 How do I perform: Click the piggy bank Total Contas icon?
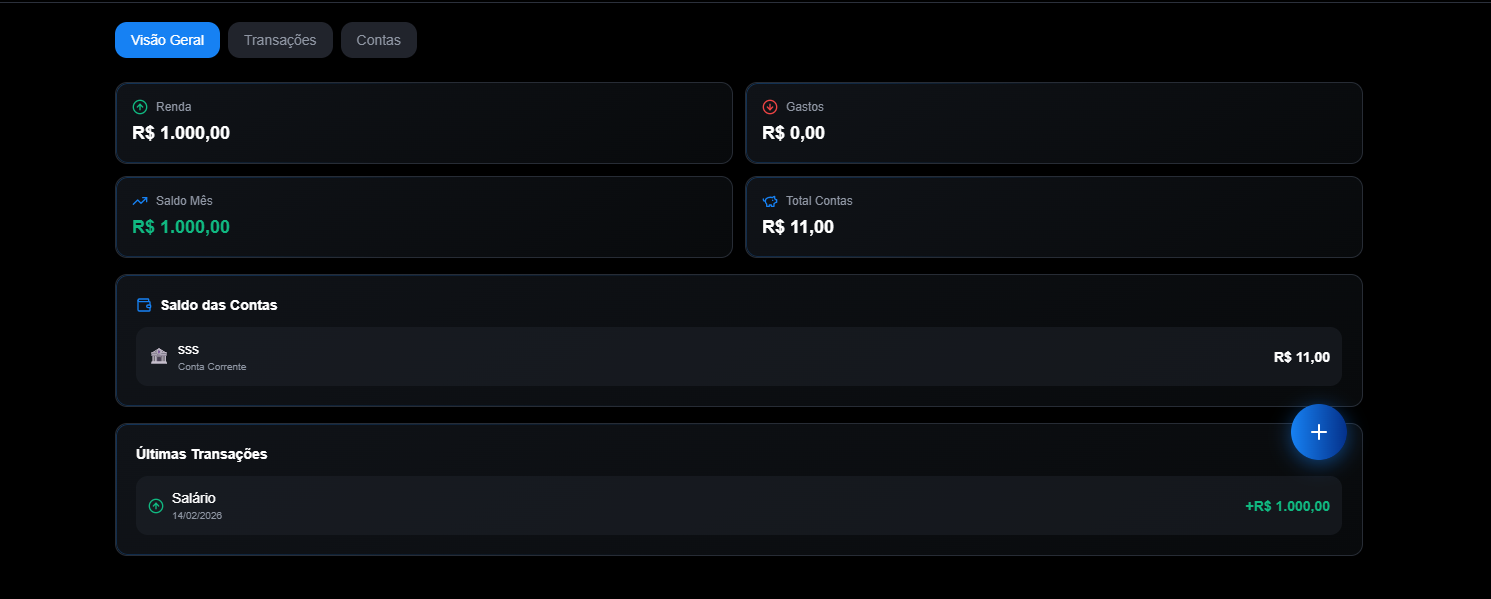click(x=770, y=201)
